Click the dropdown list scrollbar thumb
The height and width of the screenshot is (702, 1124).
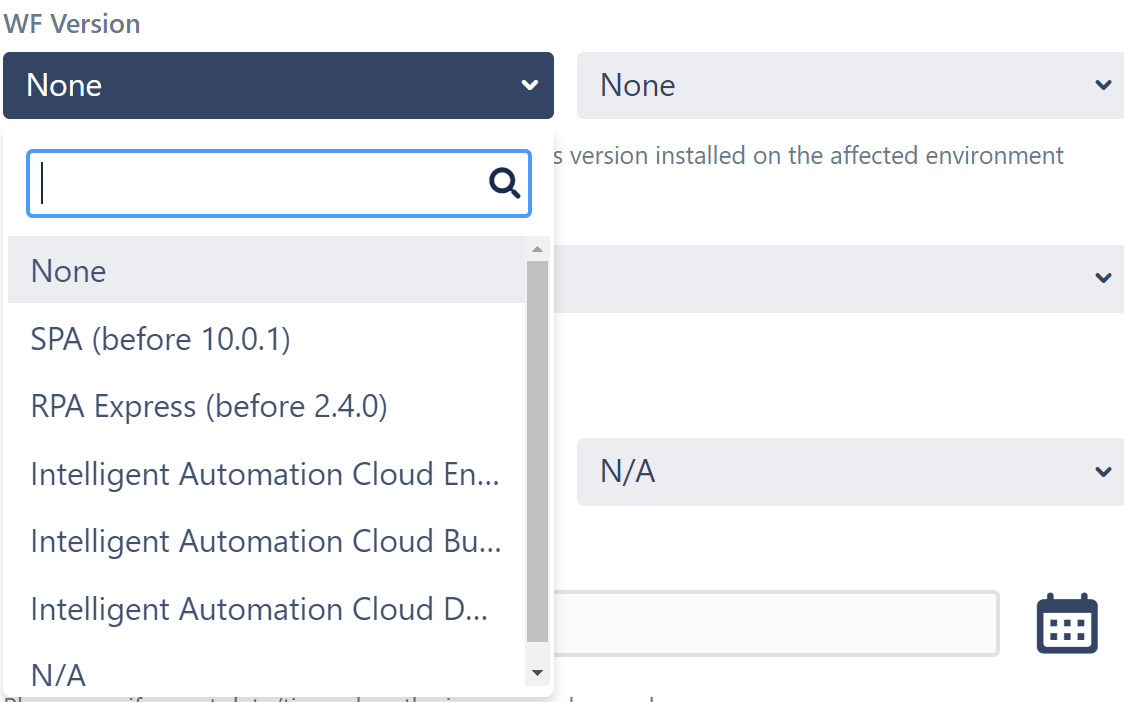(x=537, y=452)
